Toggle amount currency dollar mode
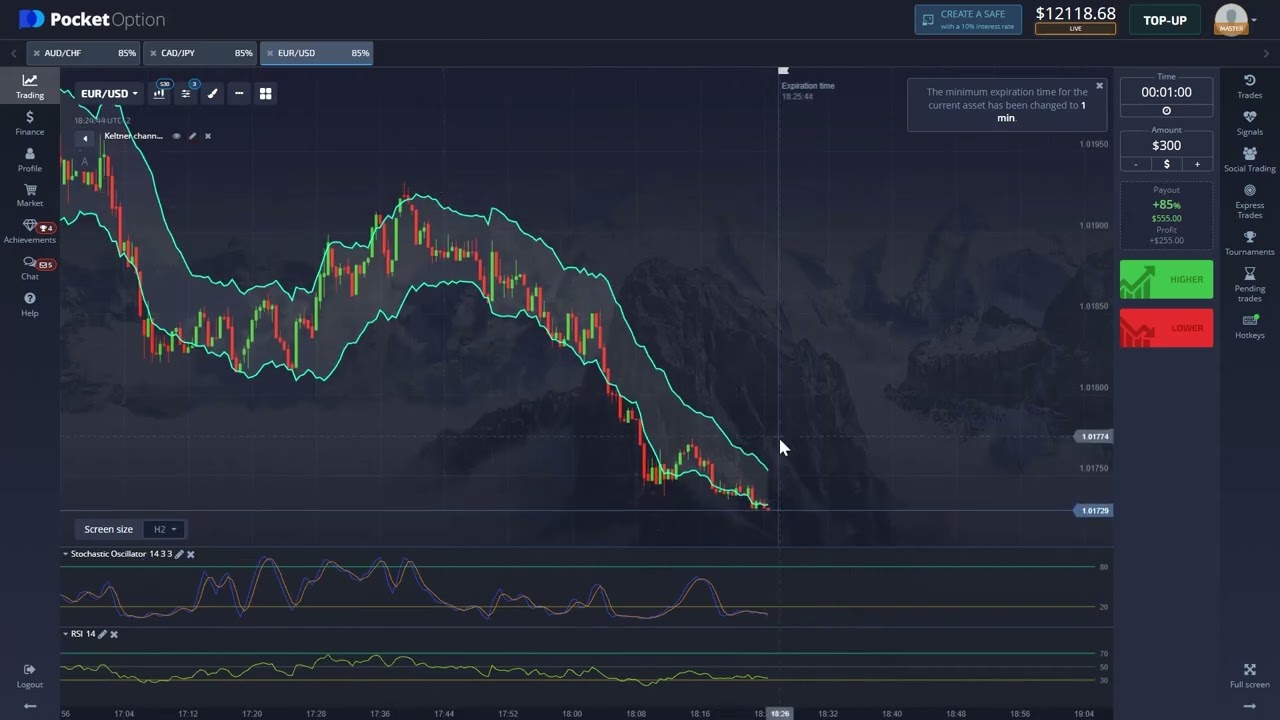The height and width of the screenshot is (720, 1280). (x=1166, y=164)
